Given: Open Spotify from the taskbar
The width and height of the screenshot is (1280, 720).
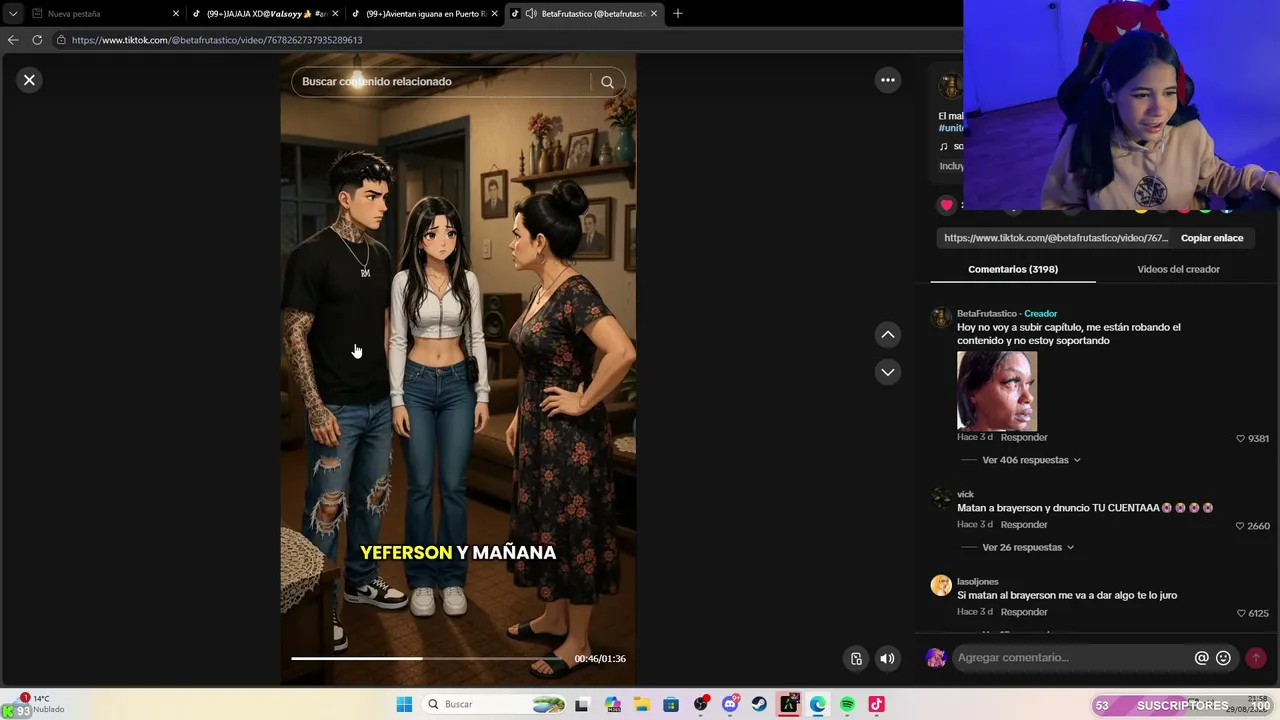Looking at the screenshot, I should pos(847,704).
